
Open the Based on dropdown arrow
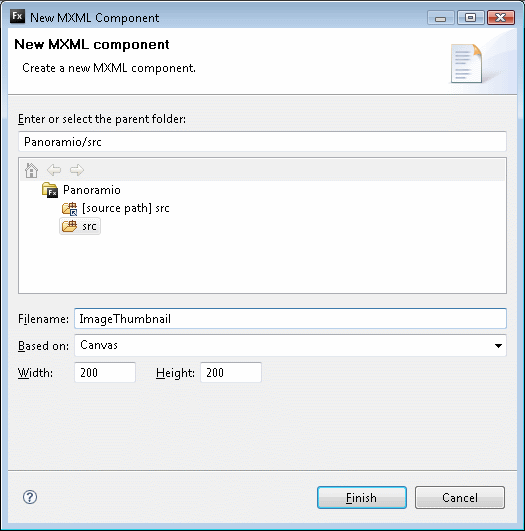[498, 346]
